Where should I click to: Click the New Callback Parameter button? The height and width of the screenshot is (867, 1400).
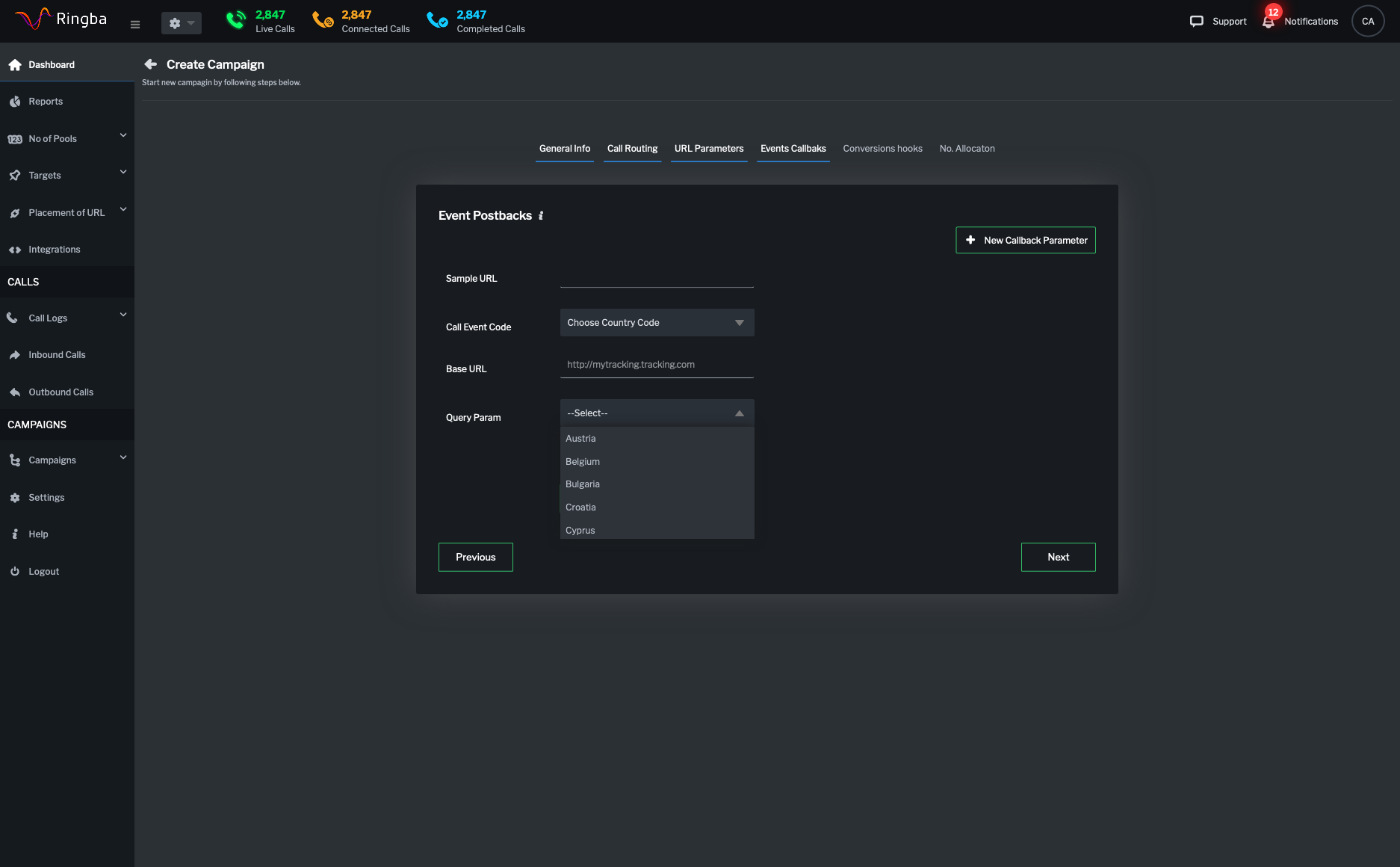pyautogui.click(x=1025, y=240)
